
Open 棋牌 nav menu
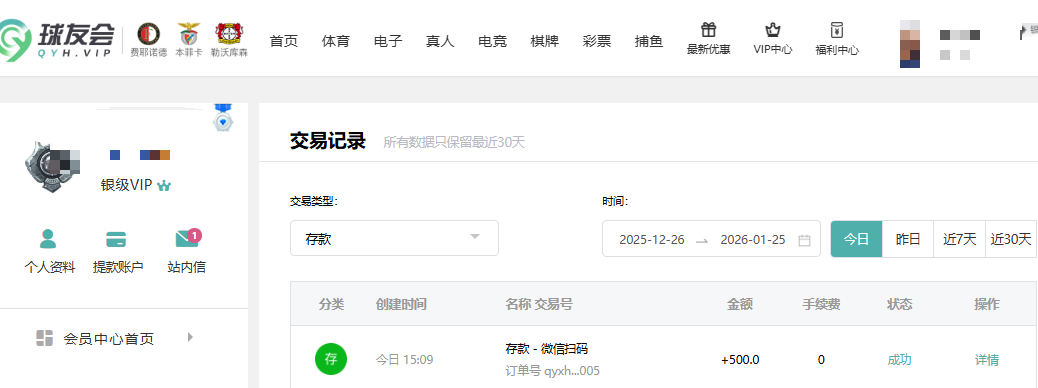(x=545, y=41)
